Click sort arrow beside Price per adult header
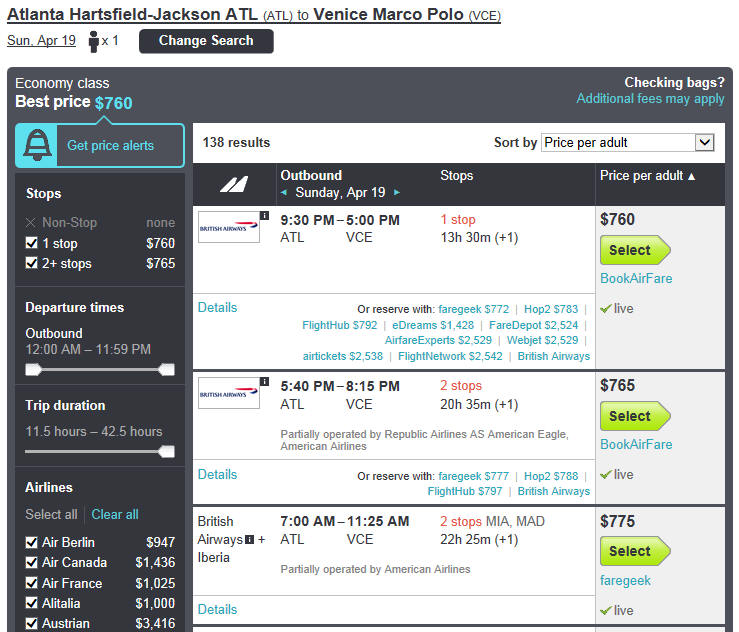Screen dimensions: 739x632 (x=691, y=176)
